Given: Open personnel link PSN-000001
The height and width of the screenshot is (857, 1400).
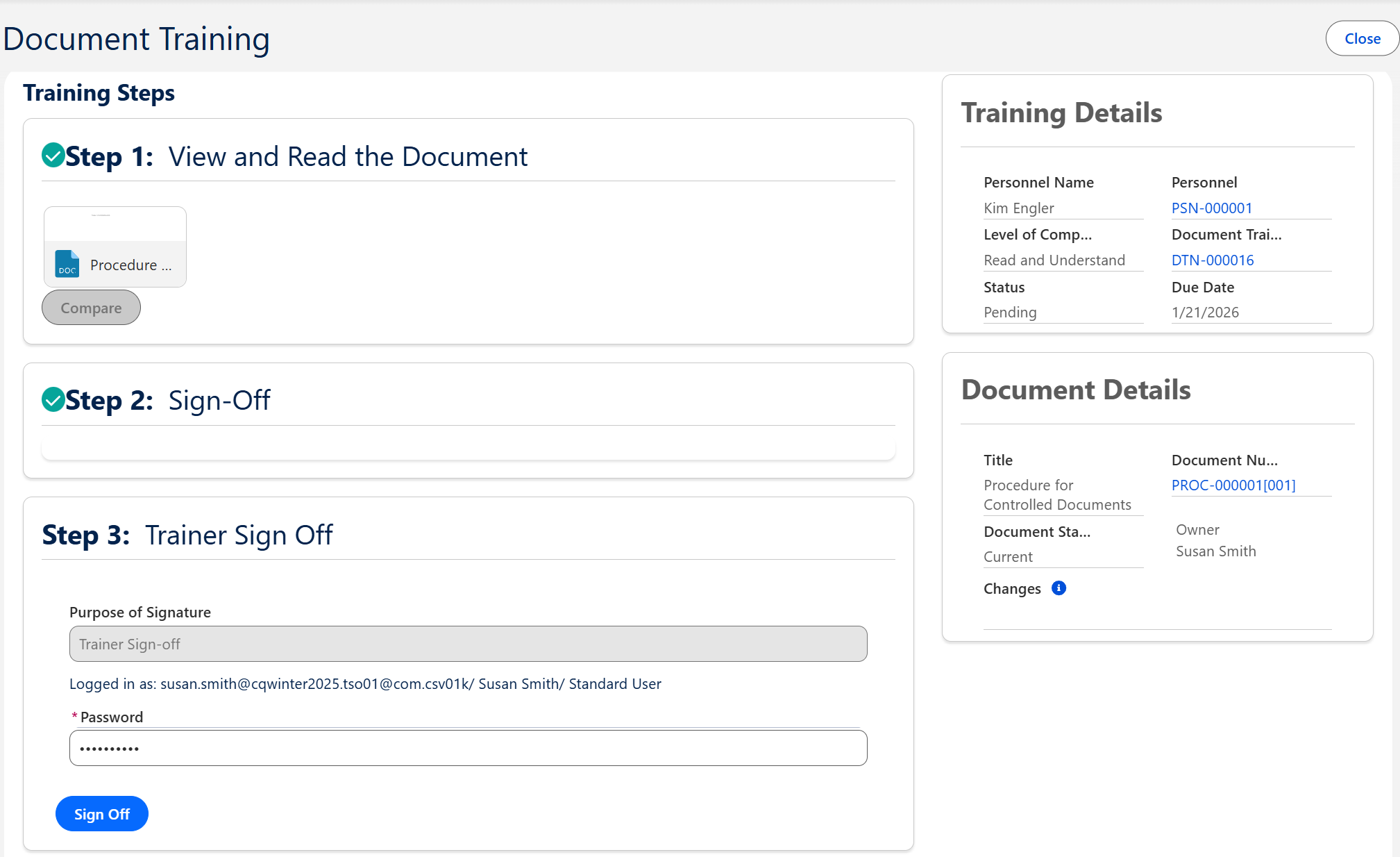Looking at the screenshot, I should click(1212, 208).
